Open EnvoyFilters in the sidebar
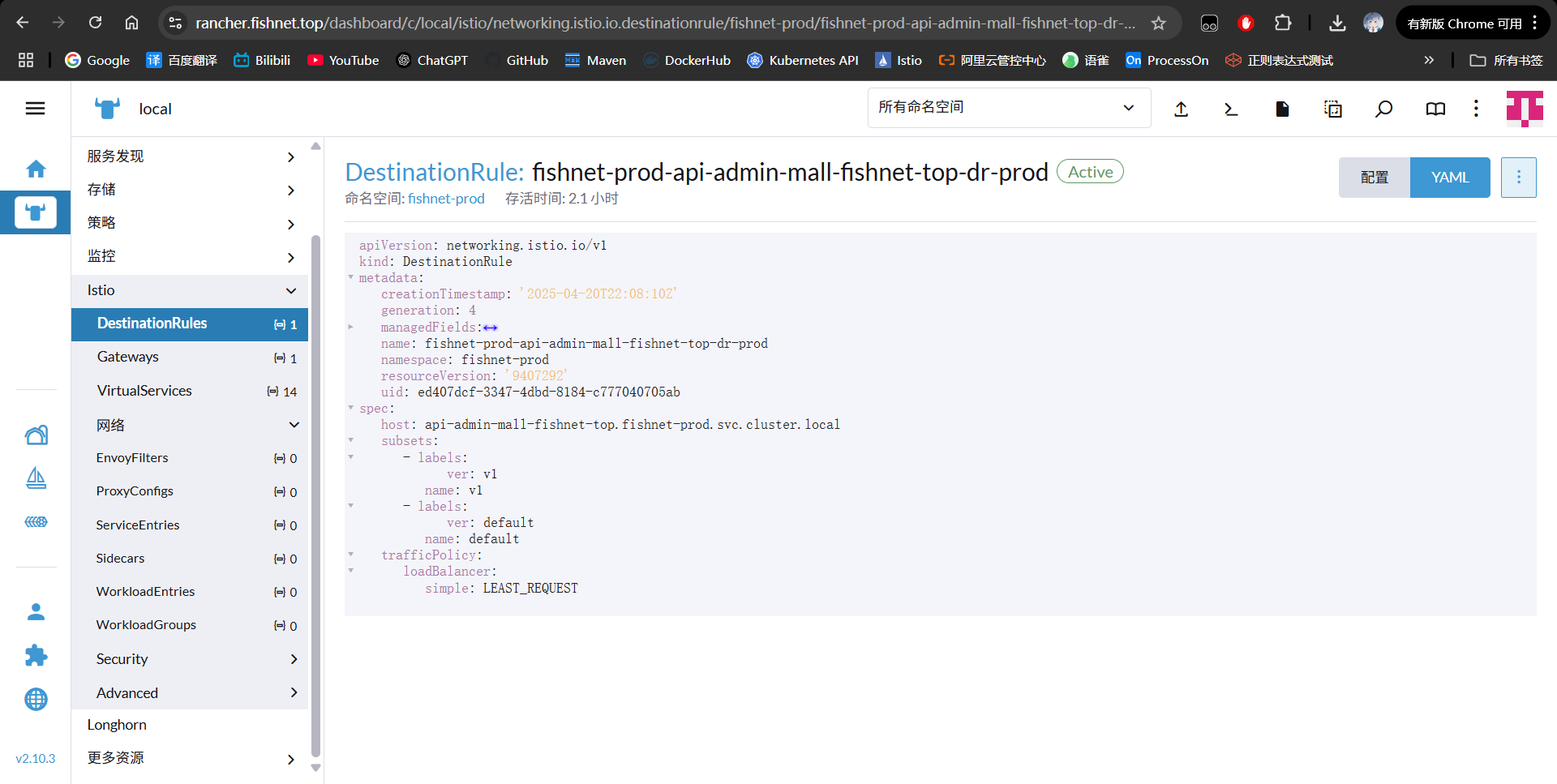The height and width of the screenshot is (784, 1557). 190,458
